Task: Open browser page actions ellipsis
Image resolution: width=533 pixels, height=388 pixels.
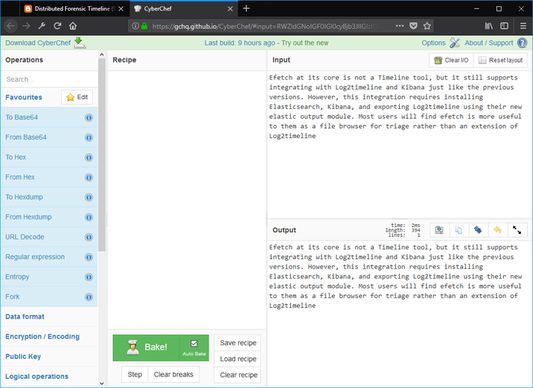Action: [x=400, y=26]
